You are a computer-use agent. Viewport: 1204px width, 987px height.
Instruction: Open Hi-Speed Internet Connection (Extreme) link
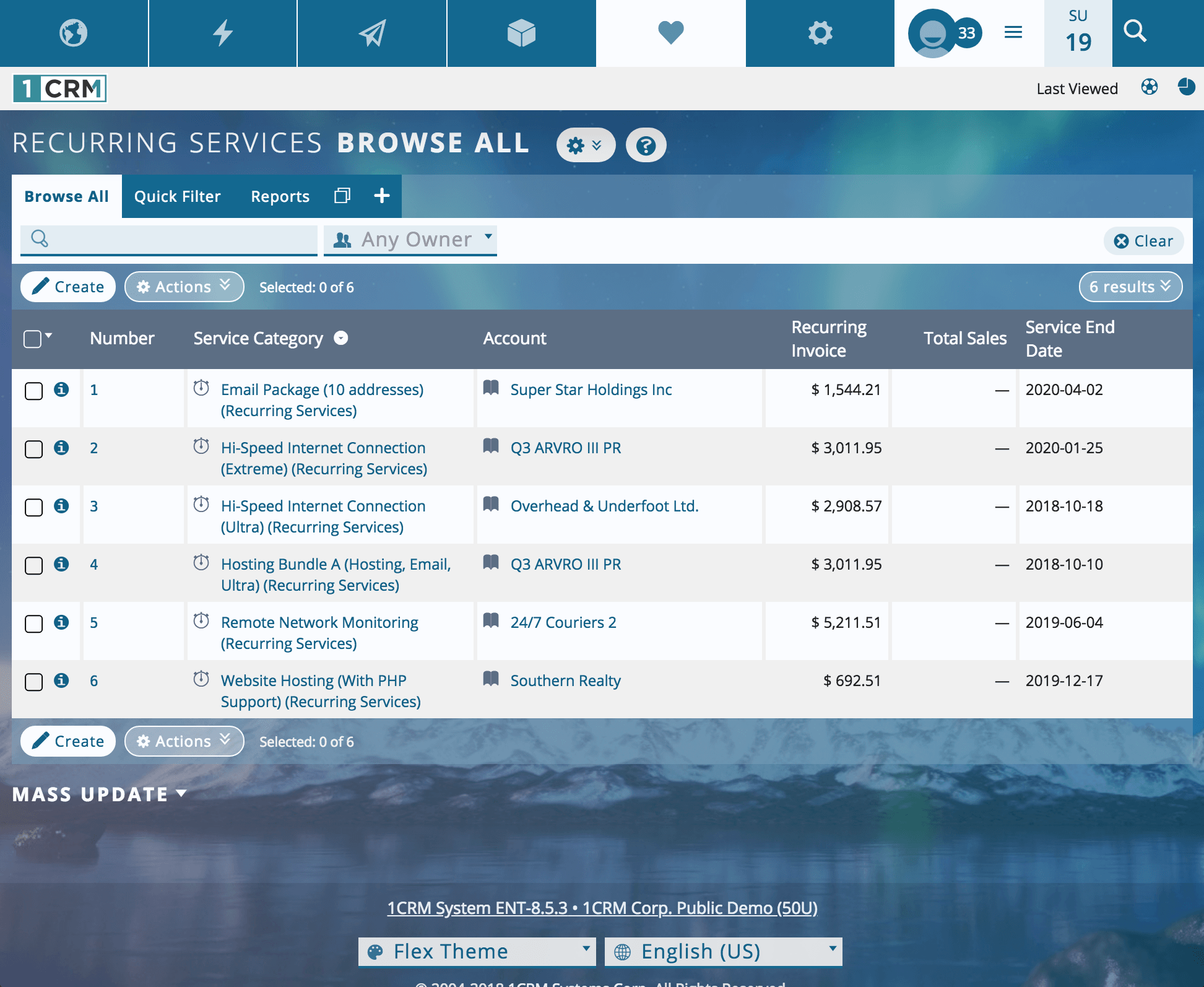(324, 458)
